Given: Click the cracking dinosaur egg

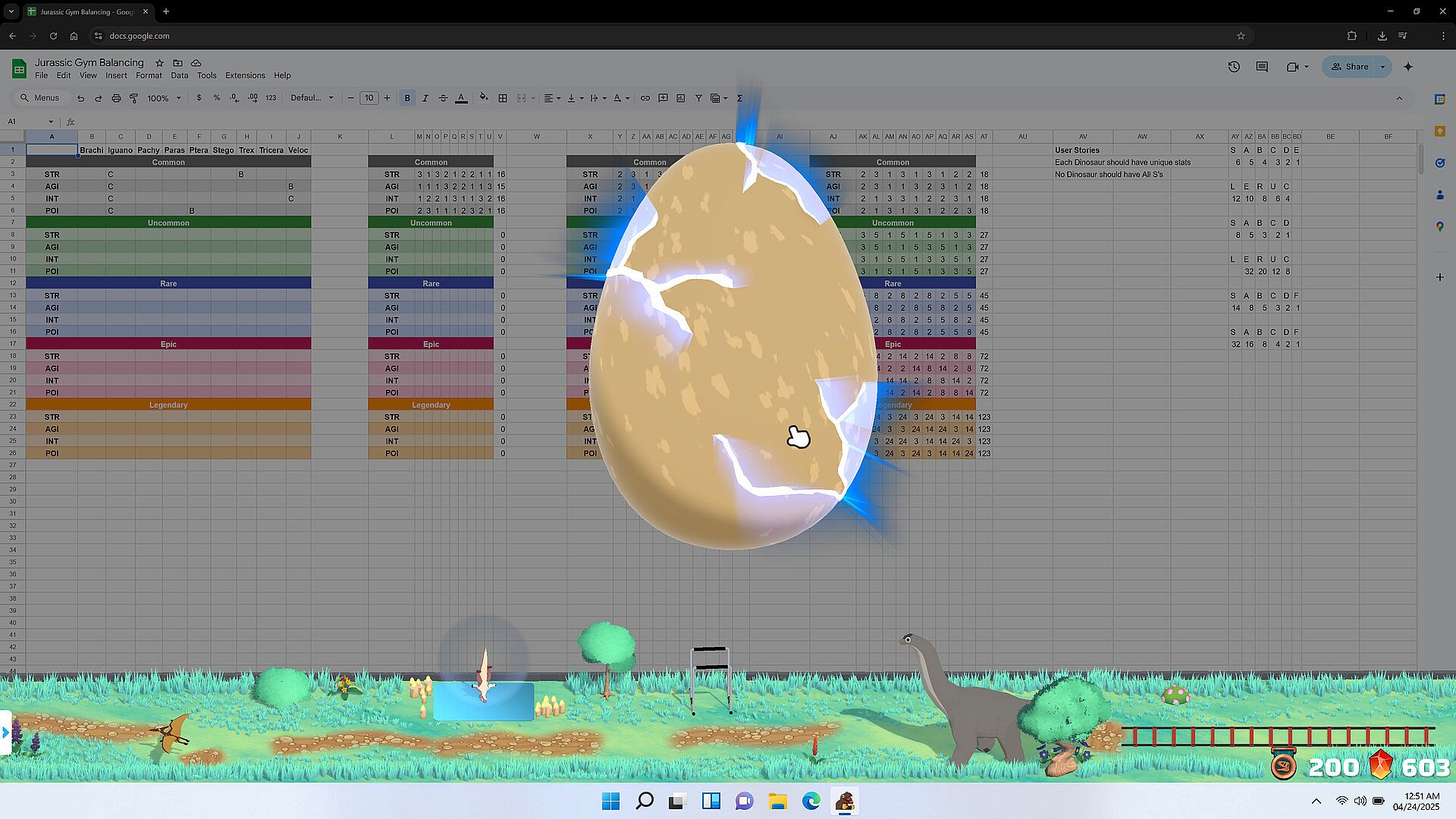Looking at the screenshot, I should (732, 345).
